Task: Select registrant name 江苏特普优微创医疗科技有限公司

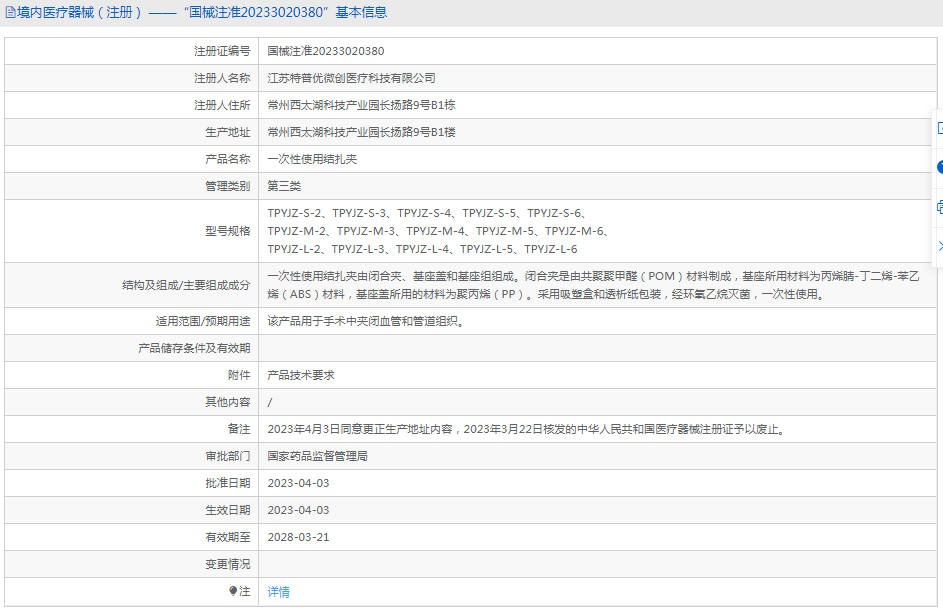Action: pyautogui.click(x=351, y=78)
